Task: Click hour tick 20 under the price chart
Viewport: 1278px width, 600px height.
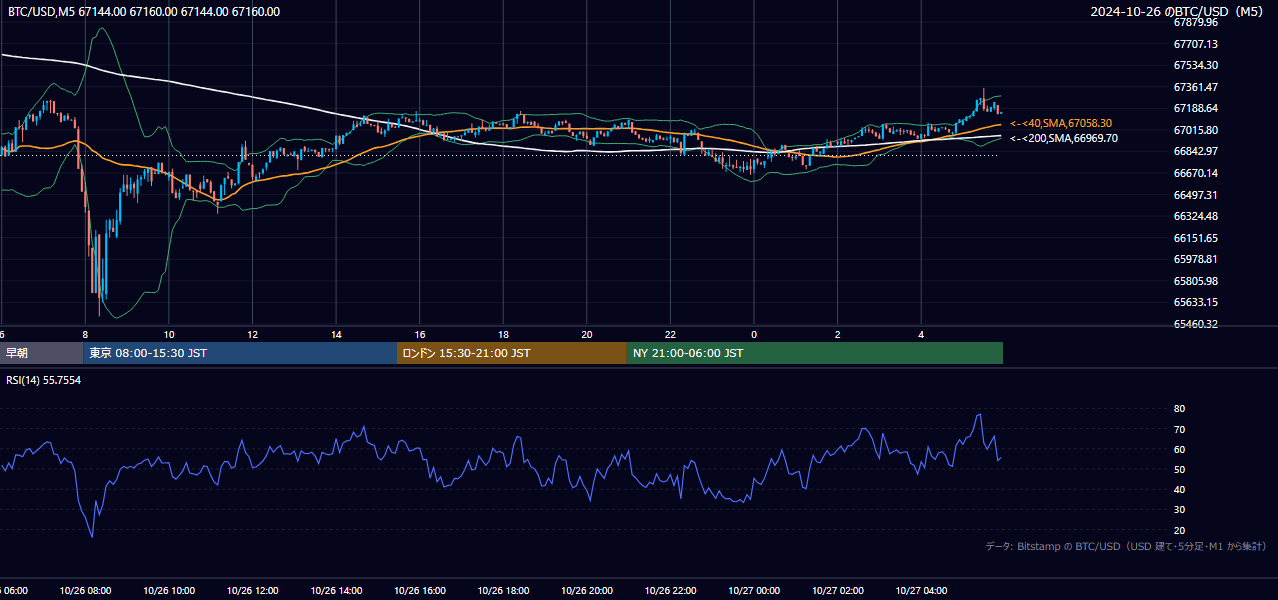Action: (x=587, y=334)
